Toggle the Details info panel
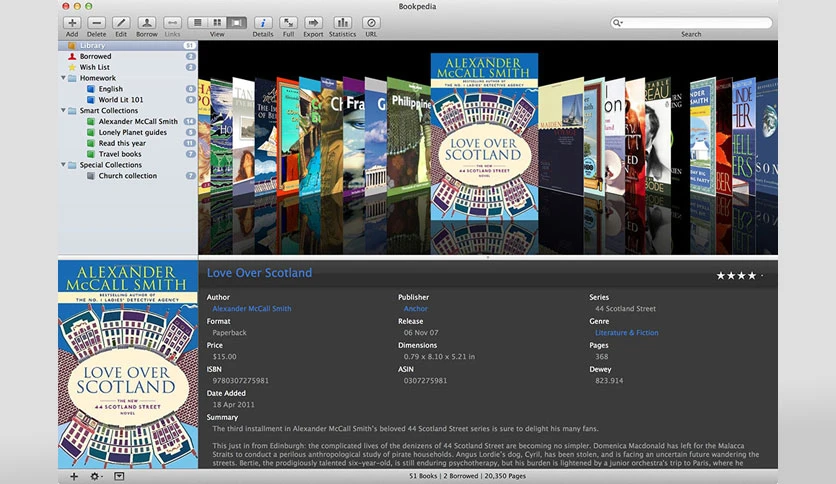This screenshot has height=484, width=836. pos(263,23)
